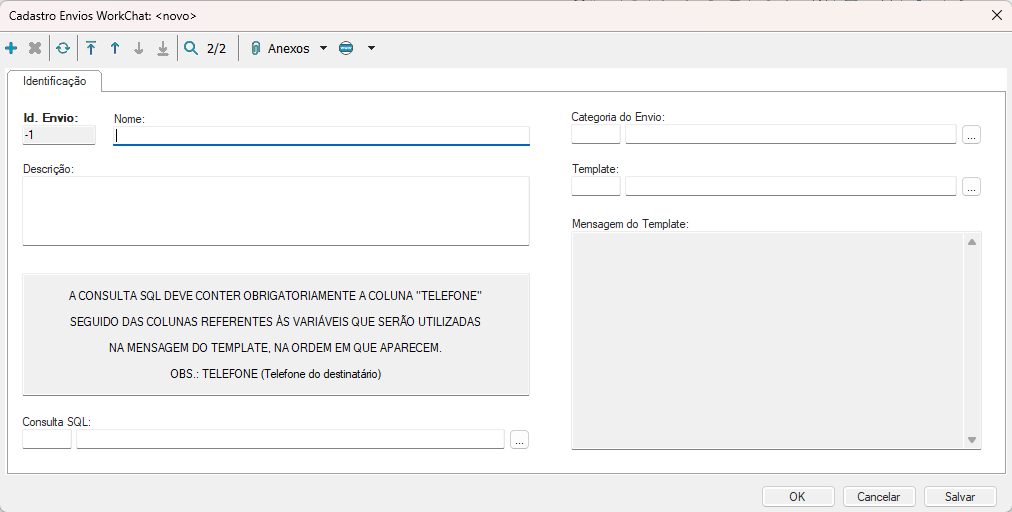Image resolution: width=1012 pixels, height=512 pixels.
Task: Expand the Anexos dropdown arrow
Action: [x=323, y=48]
